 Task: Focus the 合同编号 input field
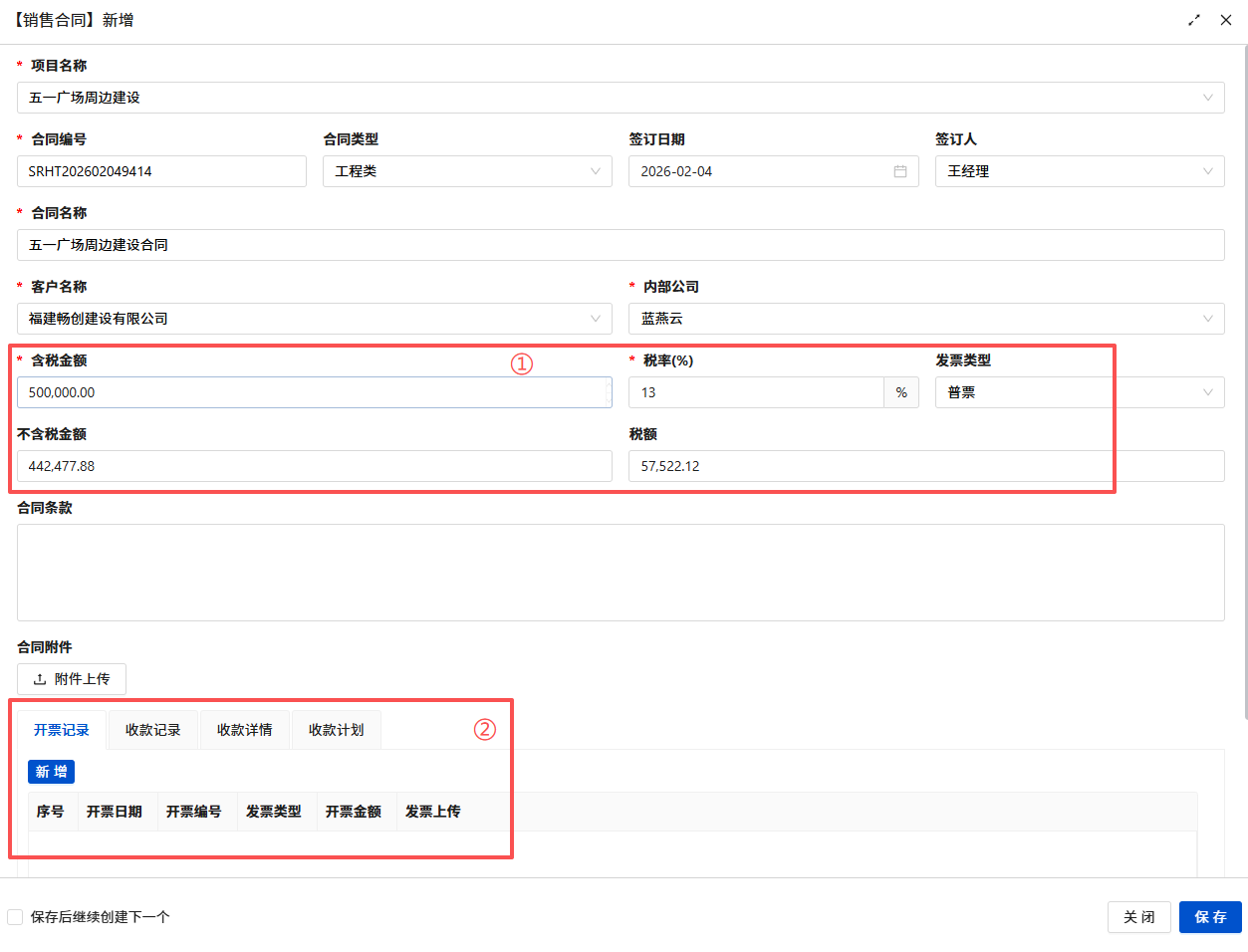point(161,171)
